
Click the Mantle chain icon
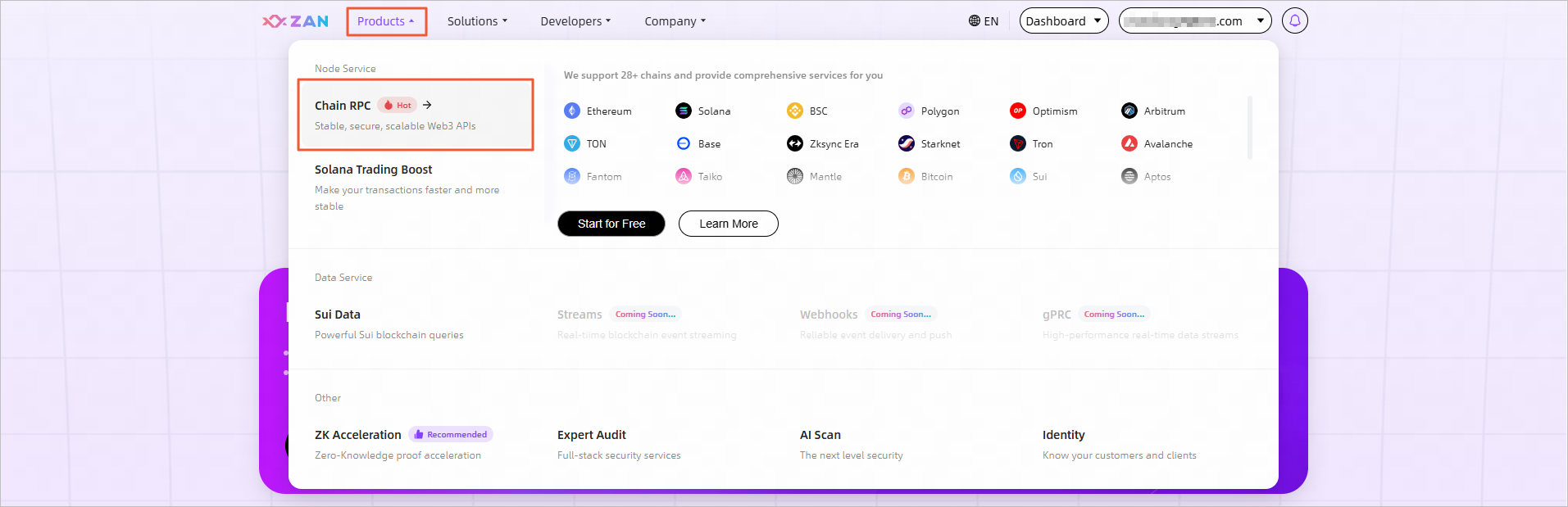click(795, 176)
